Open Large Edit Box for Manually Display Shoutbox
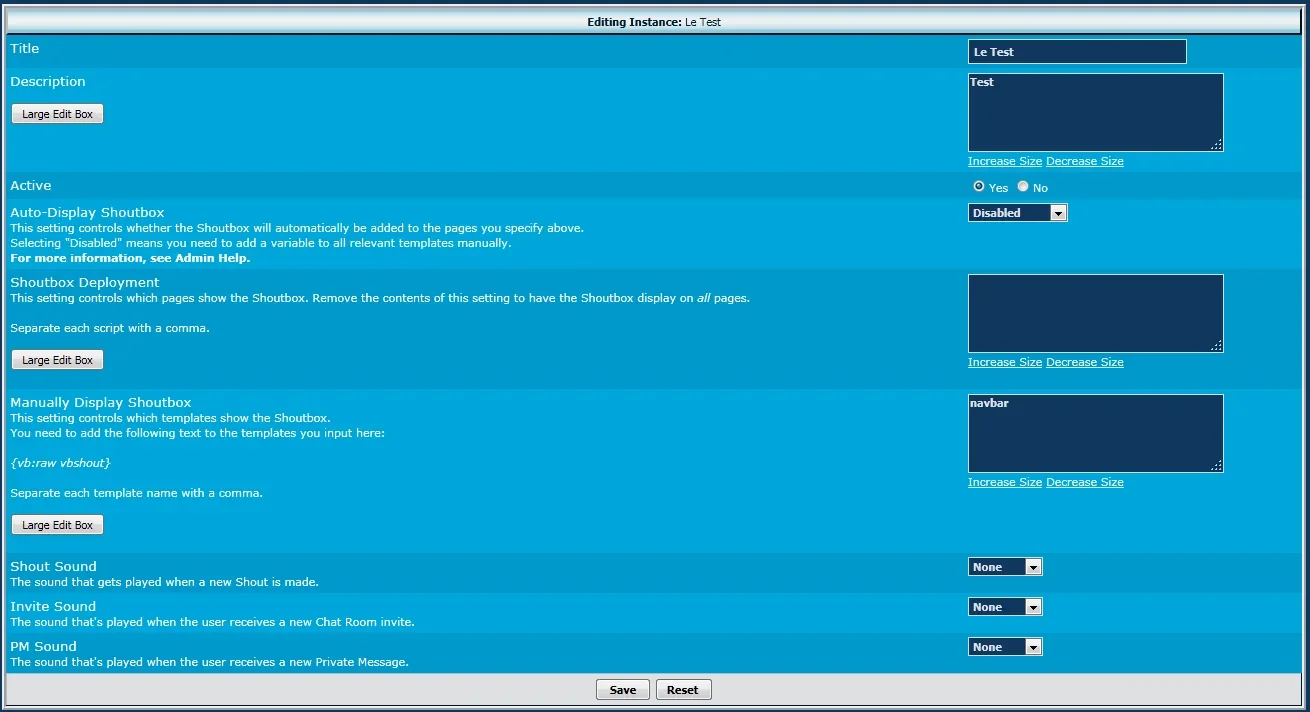Screen dimensions: 1310x712 pos(57,525)
